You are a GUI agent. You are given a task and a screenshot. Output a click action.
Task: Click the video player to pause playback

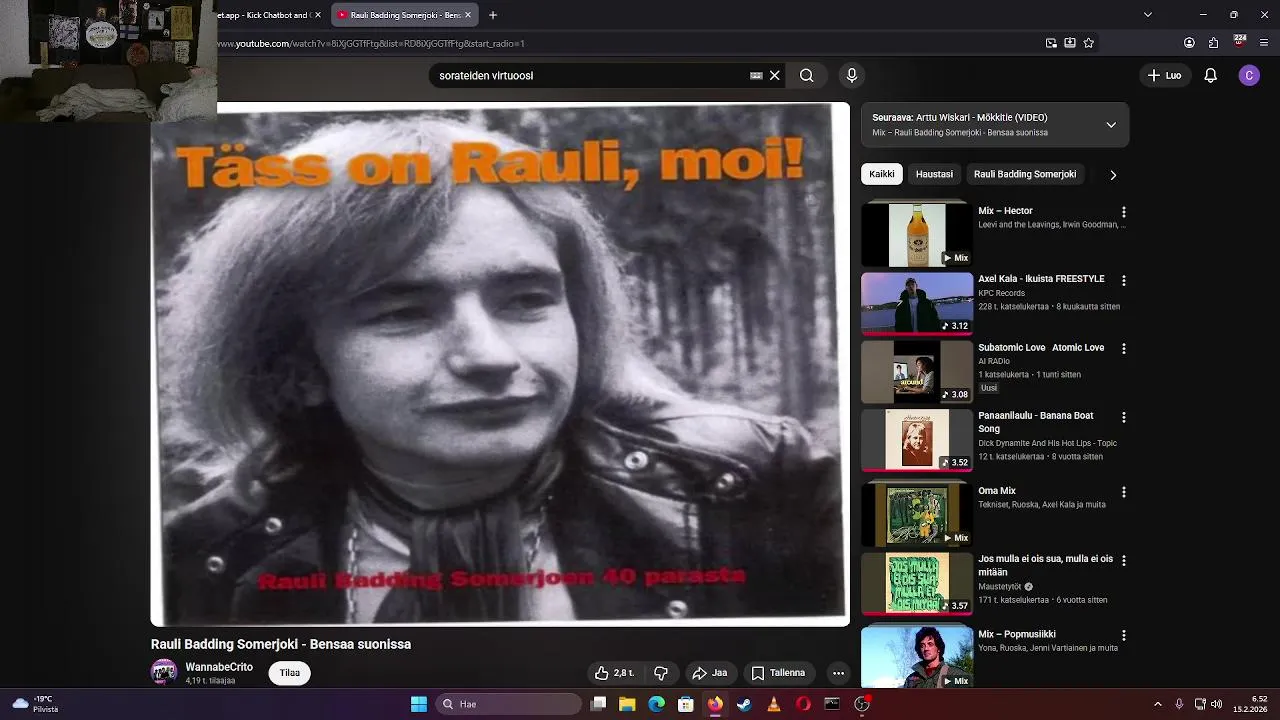tap(500, 364)
